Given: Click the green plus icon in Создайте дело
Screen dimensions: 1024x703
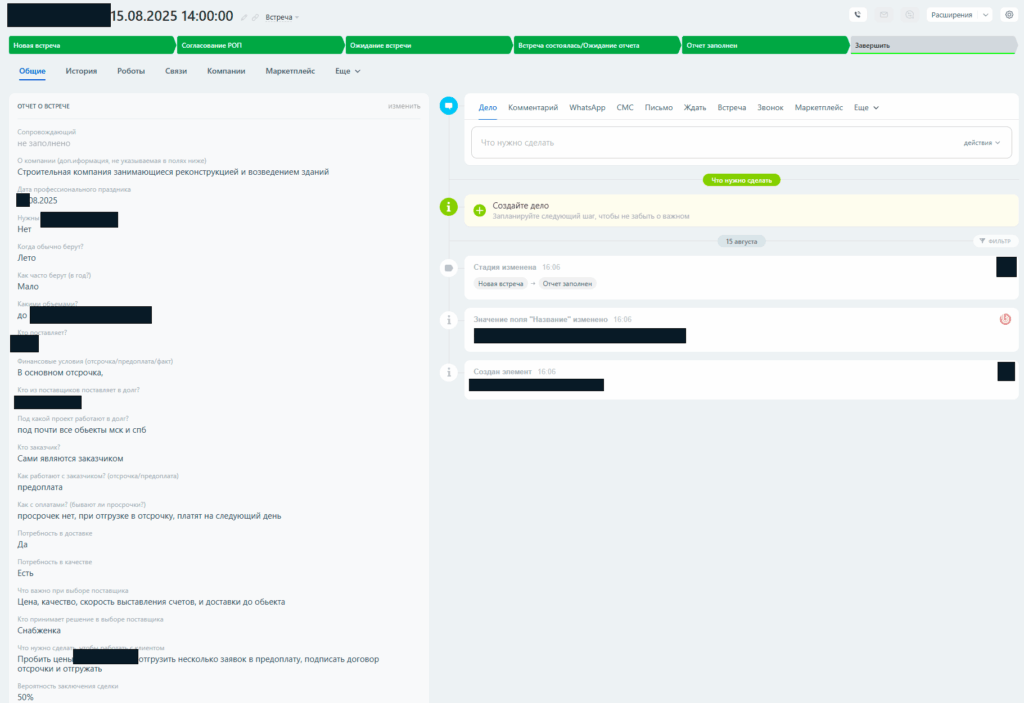Looking at the screenshot, I should tap(479, 210).
